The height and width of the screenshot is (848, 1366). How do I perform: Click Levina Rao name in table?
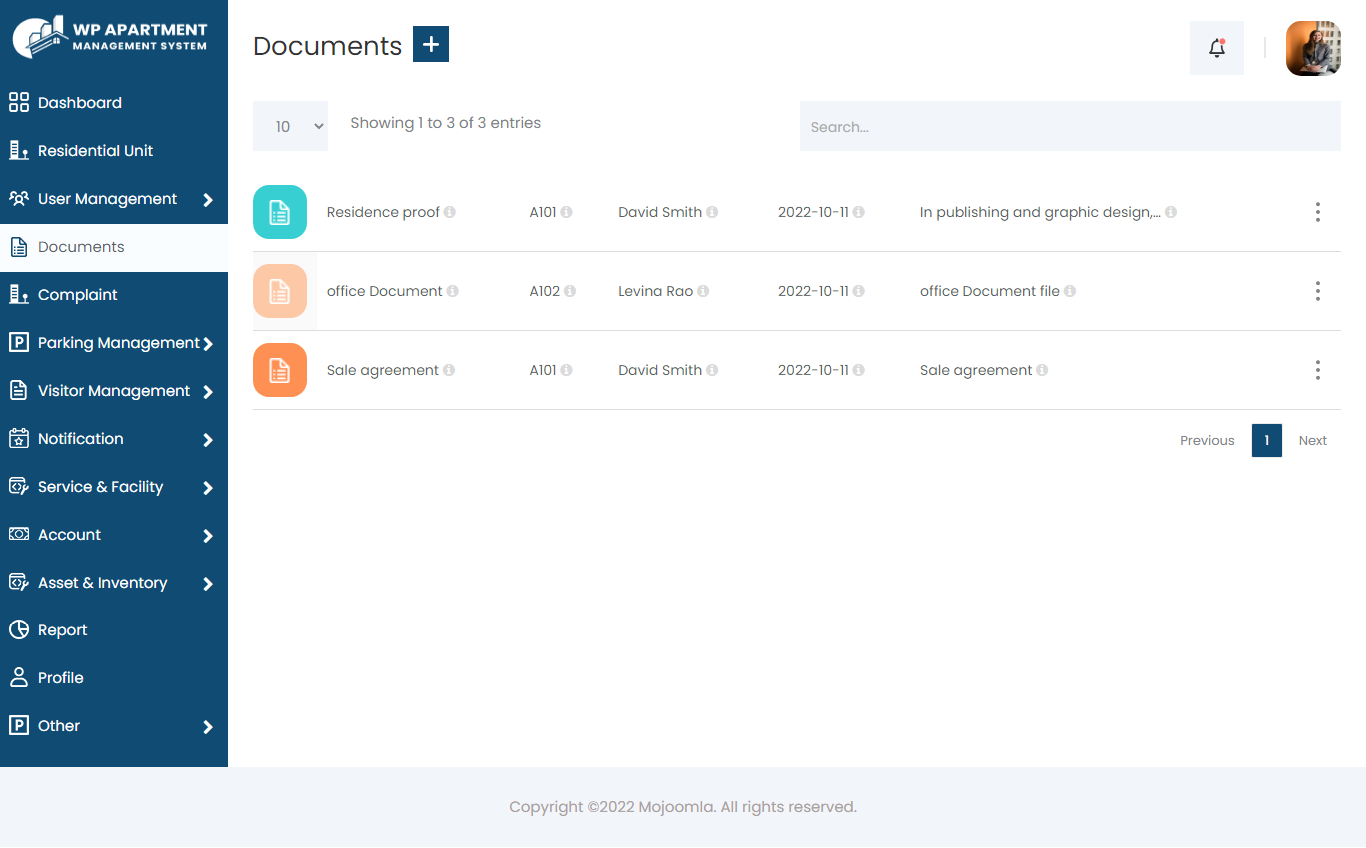[x=655, y=291]
